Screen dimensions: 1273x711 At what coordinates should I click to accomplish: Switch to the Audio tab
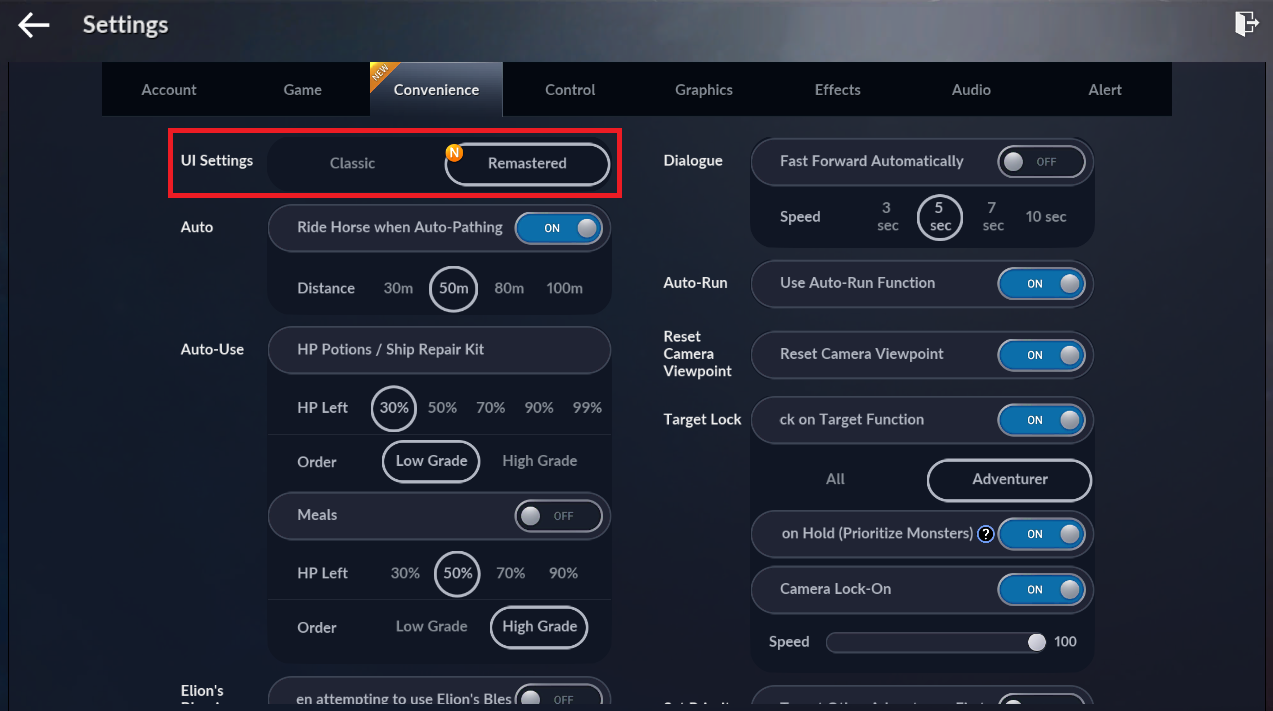pyautogui.click(x=971, y=90)
